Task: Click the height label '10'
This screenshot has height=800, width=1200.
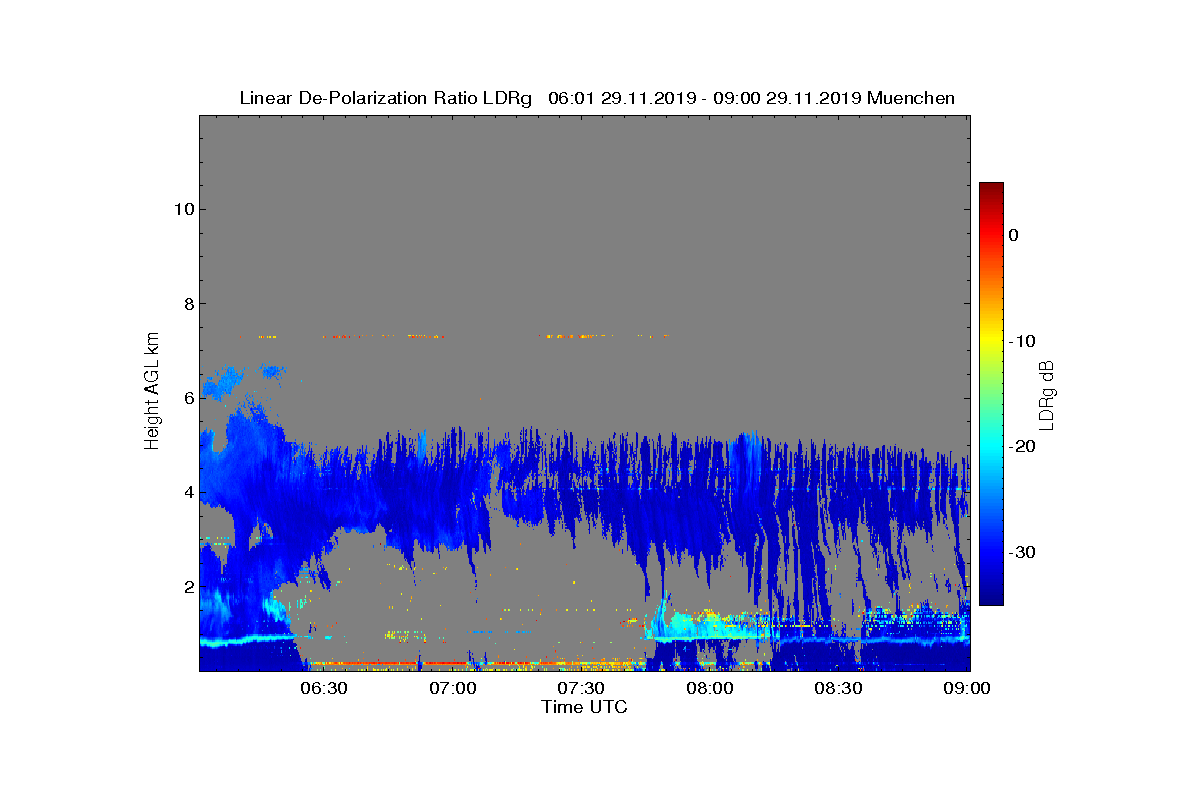Action: point(182,209)
